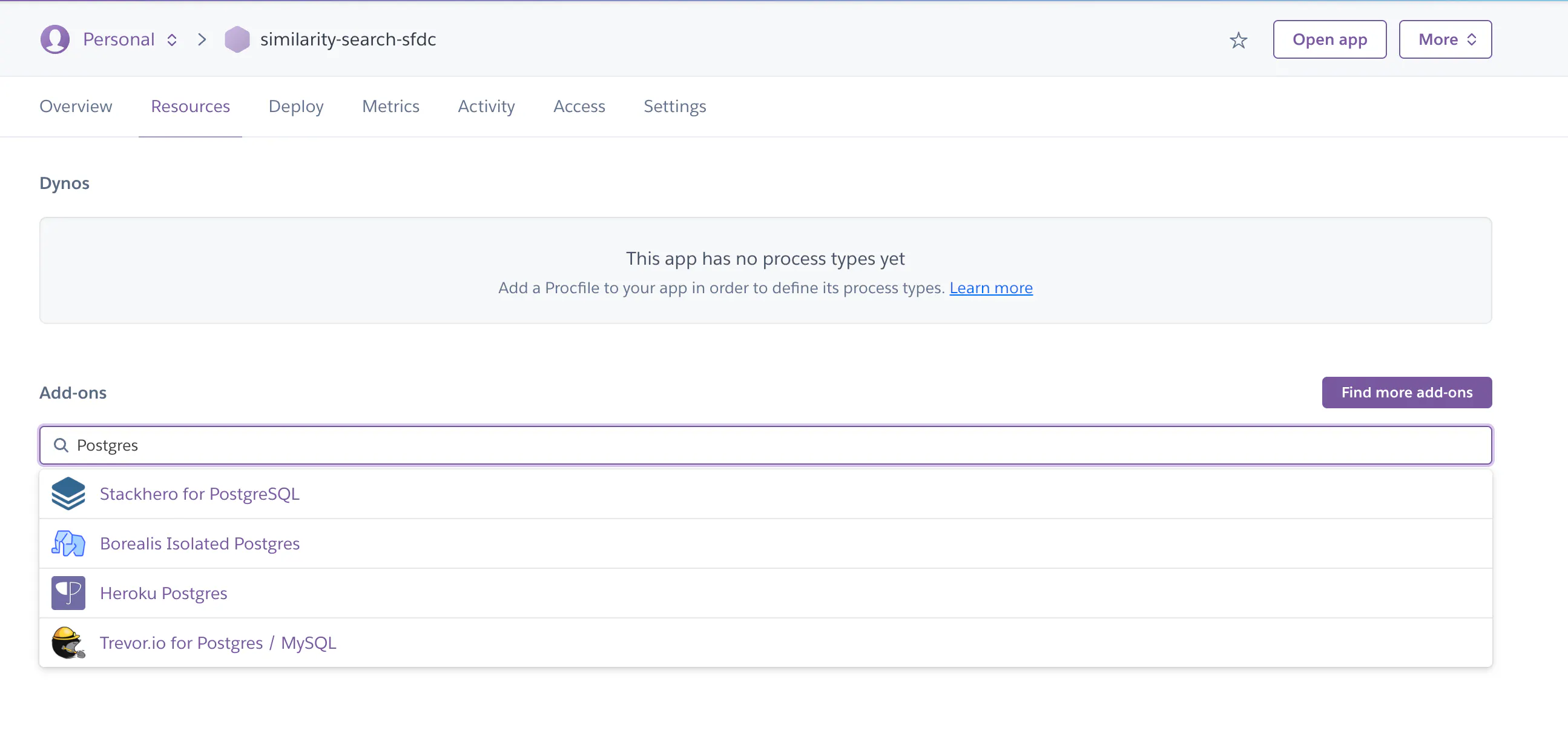Click the Borealis elephant logo icon
1568x756 pixels.
tap(68, 543)
